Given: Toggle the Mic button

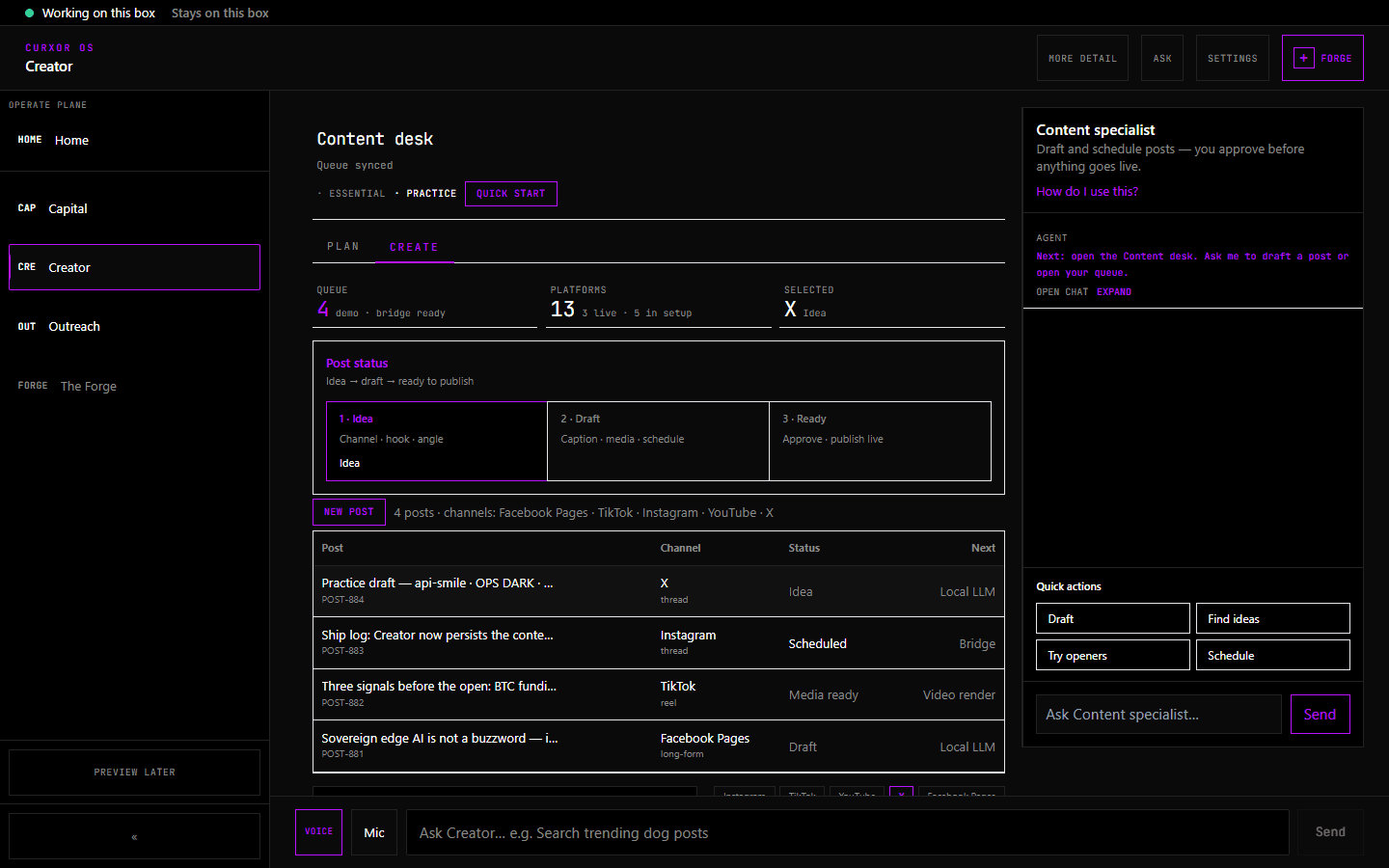Looking at the screenshot, I should [x=374, y=832].
